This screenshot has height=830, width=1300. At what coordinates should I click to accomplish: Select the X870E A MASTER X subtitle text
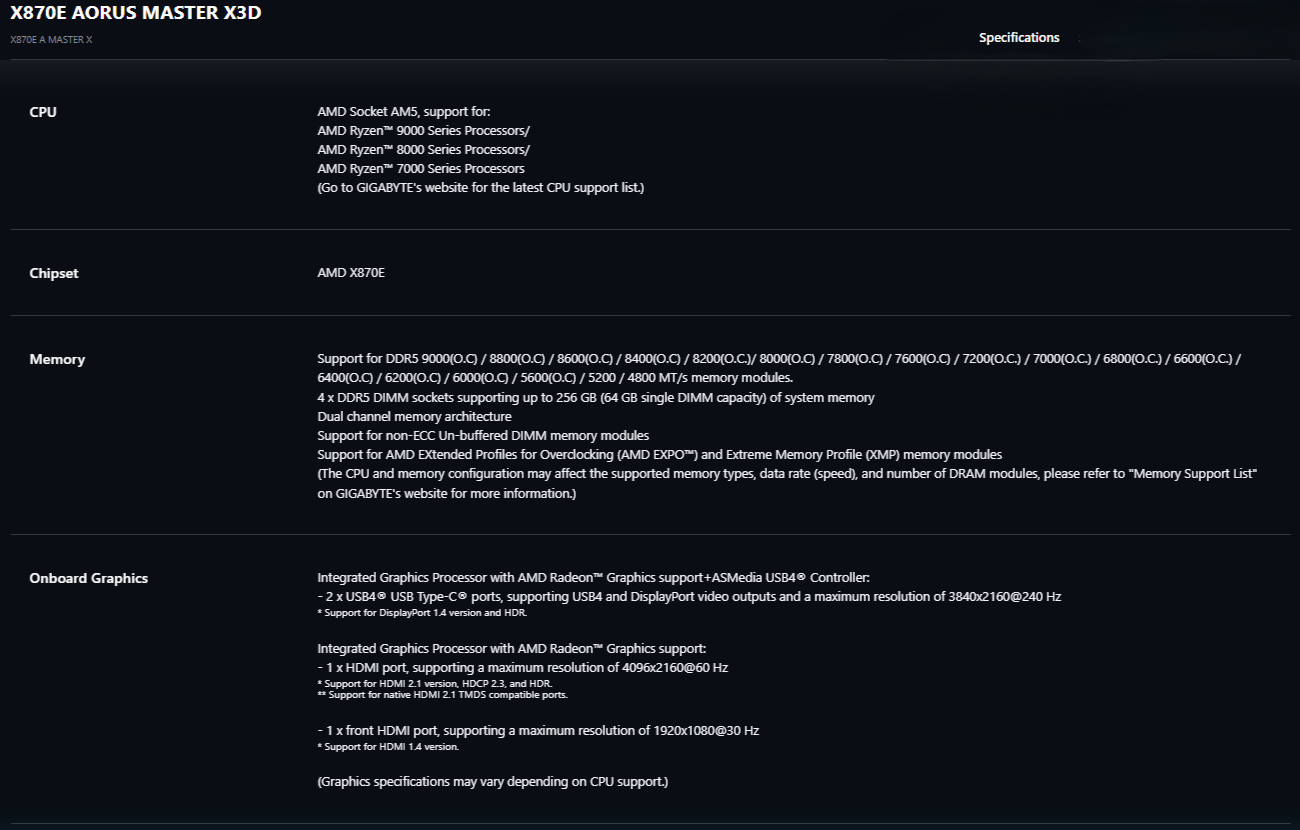point(51,39)
